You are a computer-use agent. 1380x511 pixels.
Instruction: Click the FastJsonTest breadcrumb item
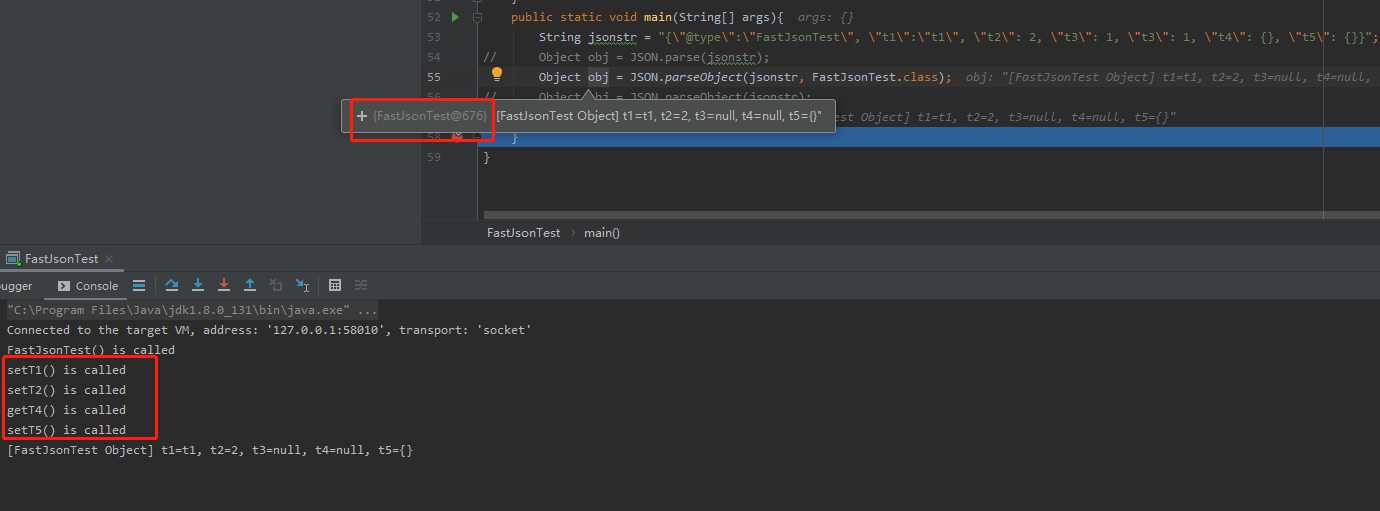(523, 232)
